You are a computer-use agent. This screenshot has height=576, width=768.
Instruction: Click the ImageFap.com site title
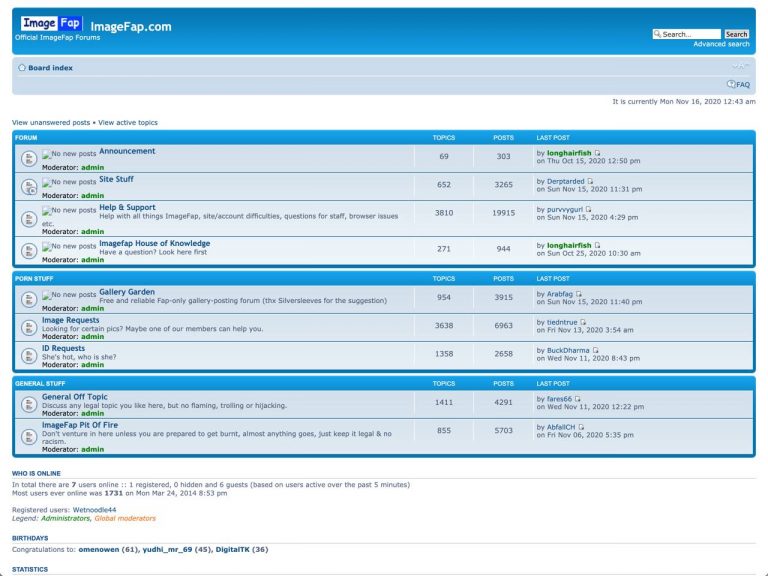point(131,26)
